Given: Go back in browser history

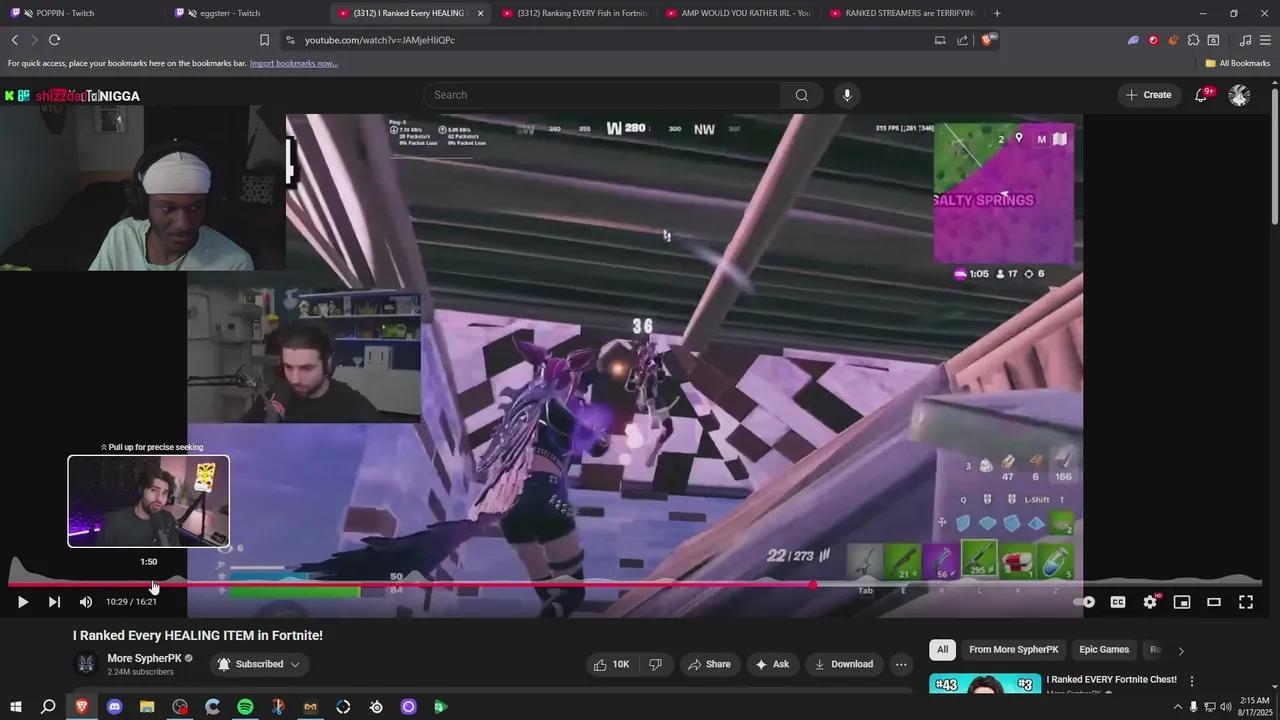Looking at the screenshot, I should (15, 40).
